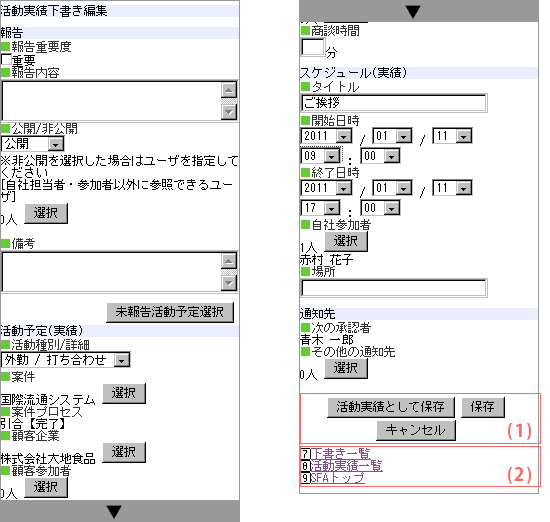Image resolution: width=550 pixels, height=522 pixels.
Task: Click the keypad 8 icon beside 活動実績一覧
Action: [x=306, y=466]
